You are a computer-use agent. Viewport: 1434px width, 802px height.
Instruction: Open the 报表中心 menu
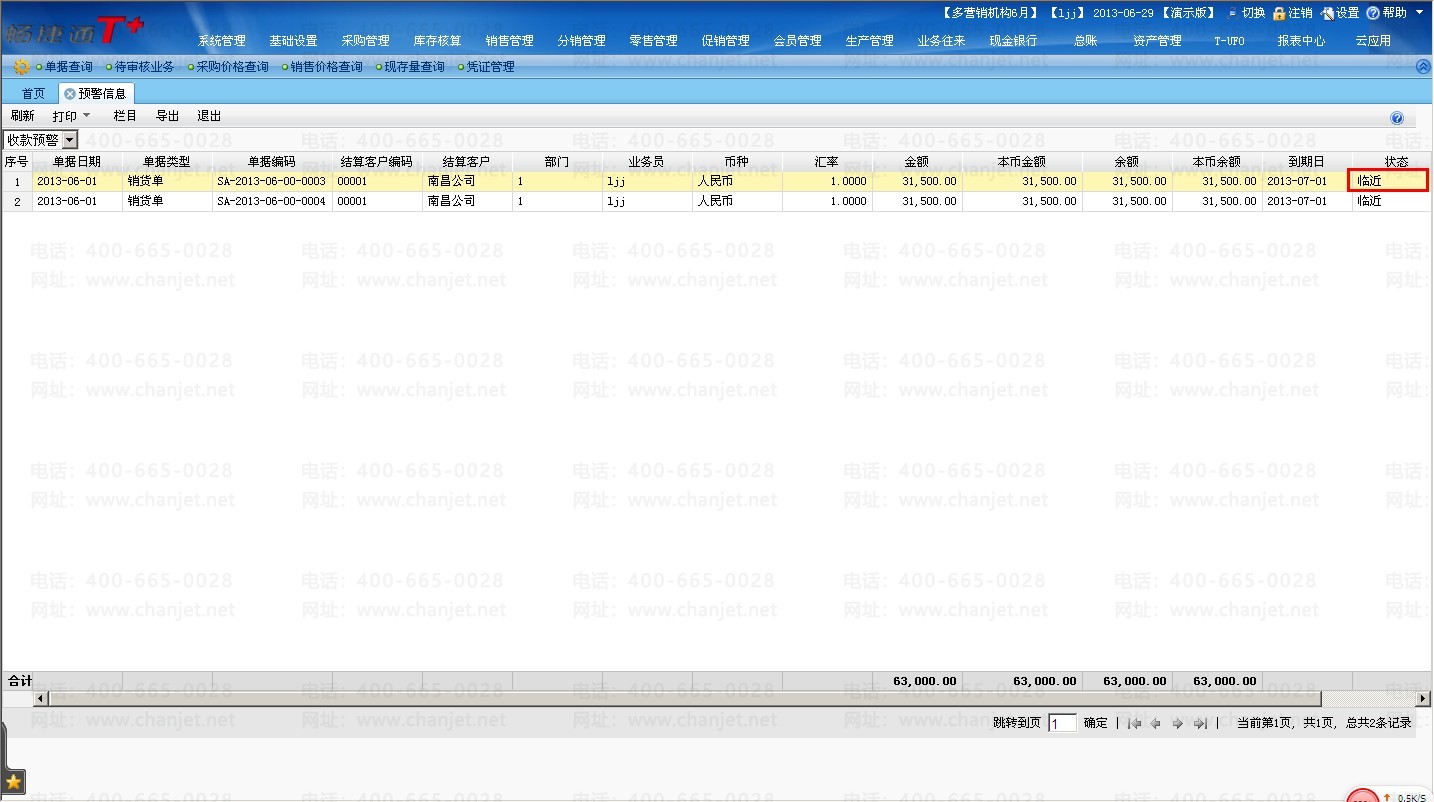[1301, 41]
